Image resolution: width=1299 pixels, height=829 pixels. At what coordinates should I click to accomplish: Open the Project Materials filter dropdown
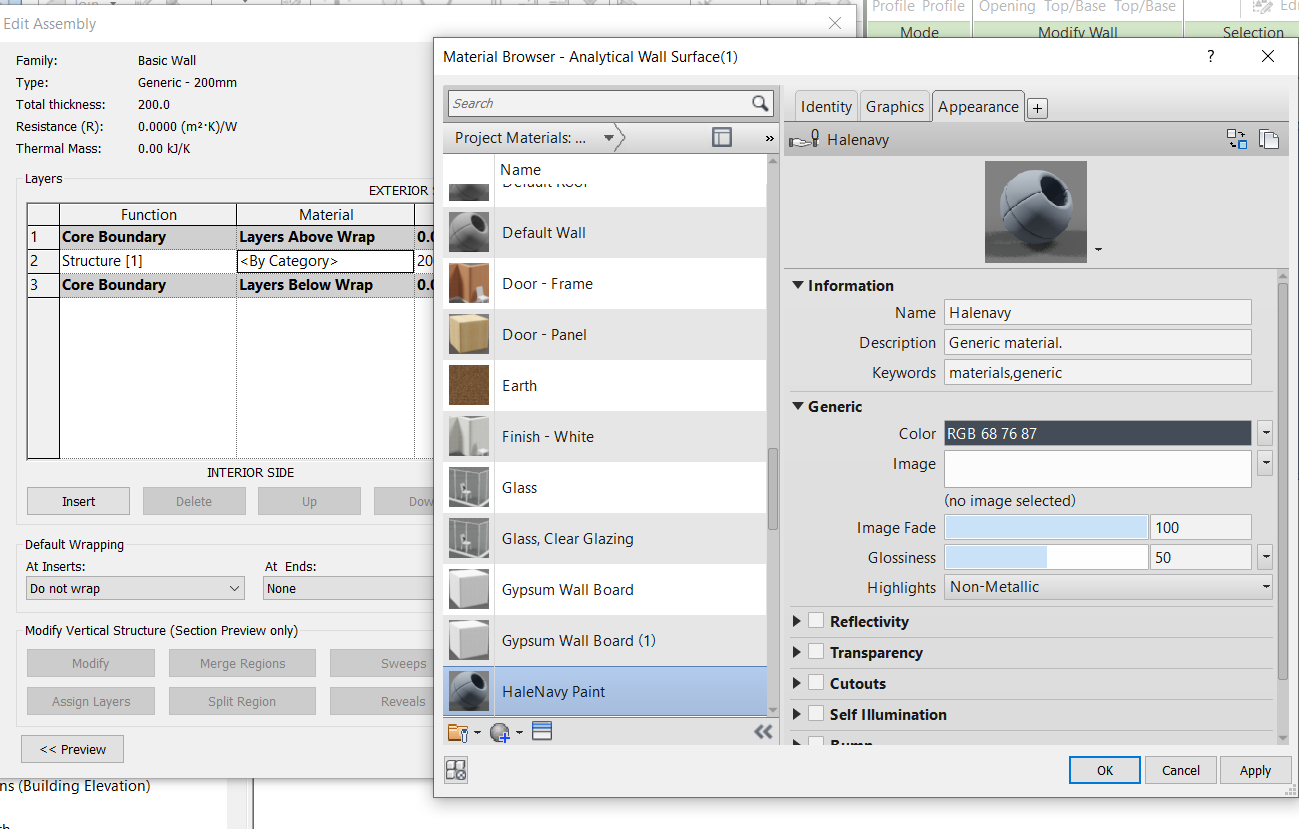pos(609,138)
